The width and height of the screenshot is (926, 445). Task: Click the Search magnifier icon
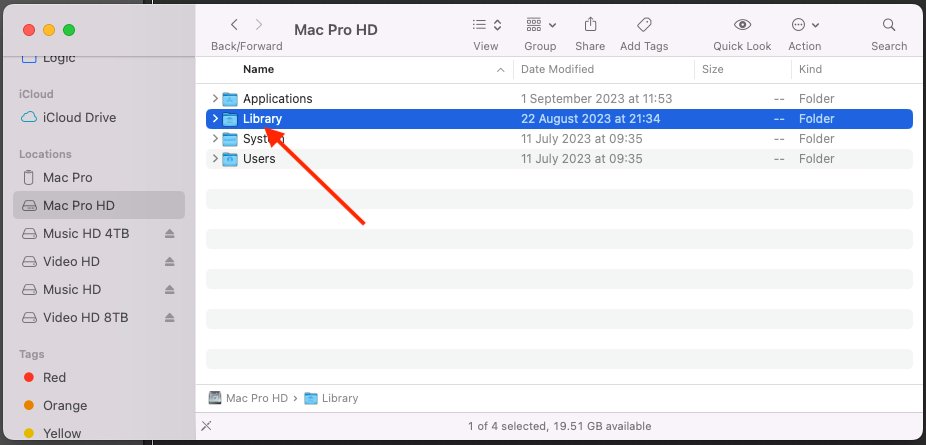pyautogui.click(x=889, y=25)
